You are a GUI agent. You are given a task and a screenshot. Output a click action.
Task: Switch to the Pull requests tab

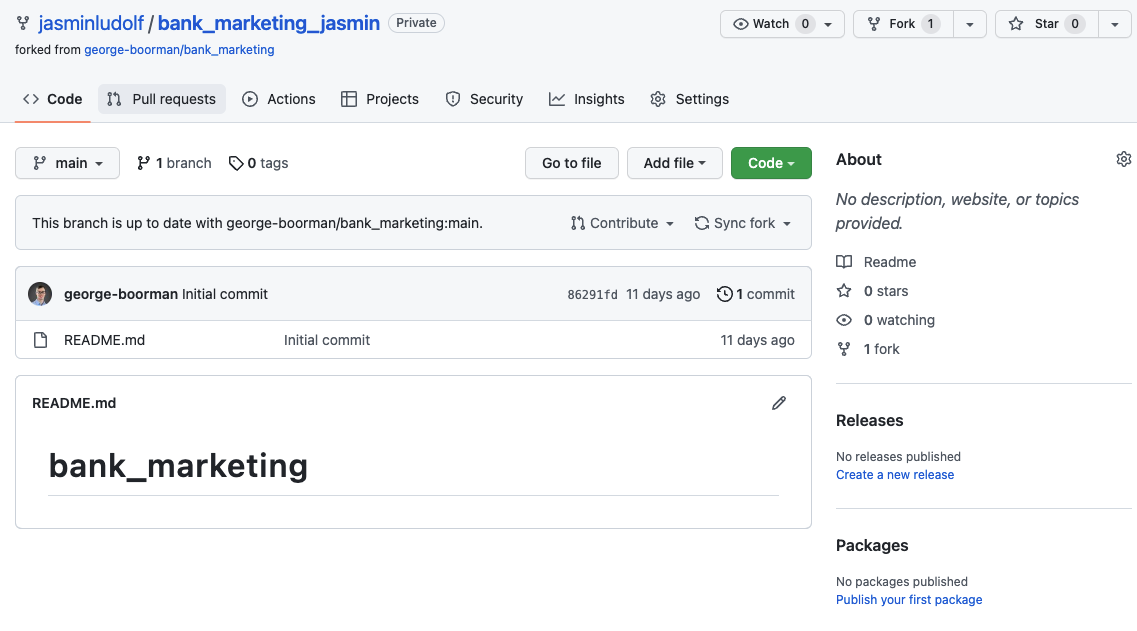(162, 99)
